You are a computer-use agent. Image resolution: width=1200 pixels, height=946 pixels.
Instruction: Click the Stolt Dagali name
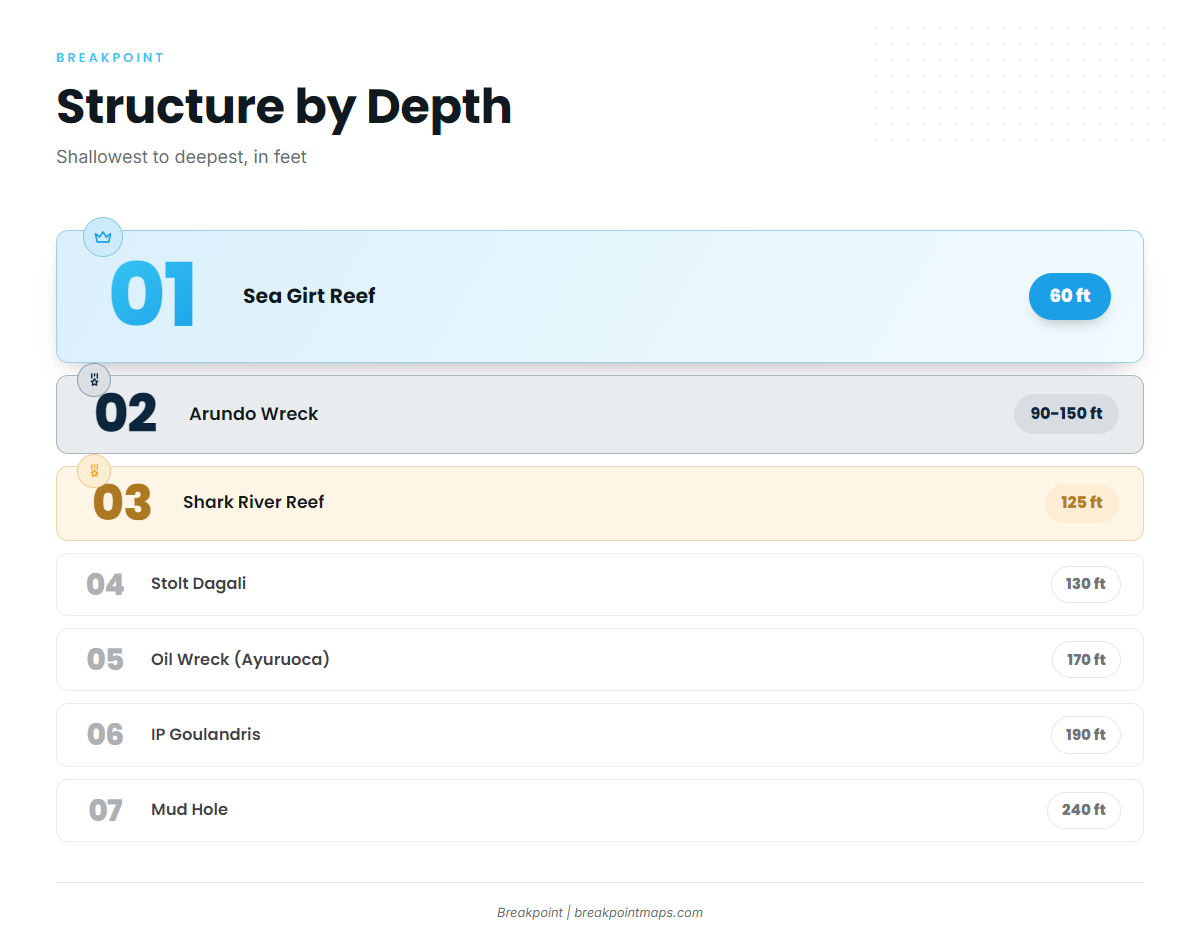pos(199,584)
